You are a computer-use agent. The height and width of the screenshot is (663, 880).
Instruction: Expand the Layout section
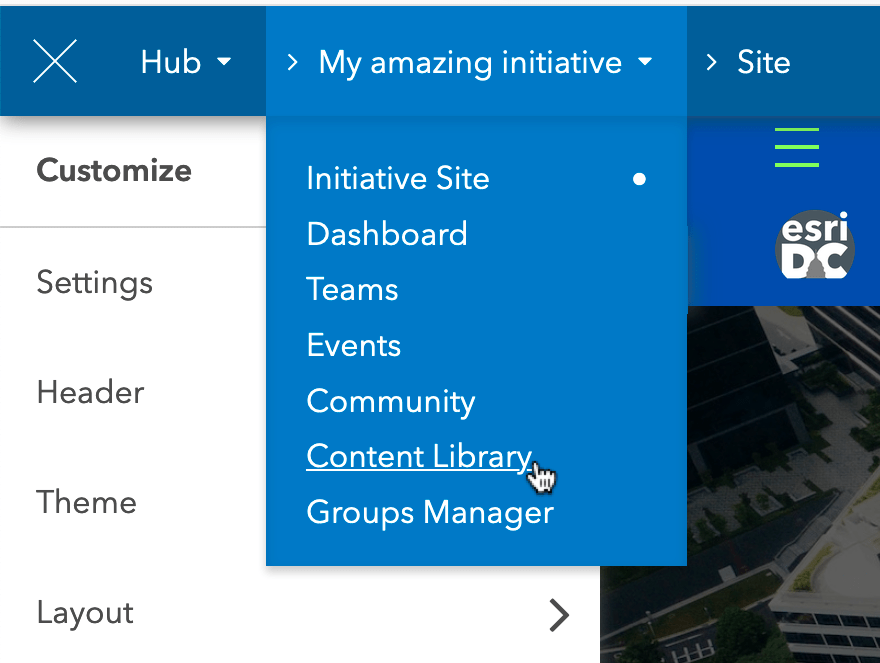84,613
